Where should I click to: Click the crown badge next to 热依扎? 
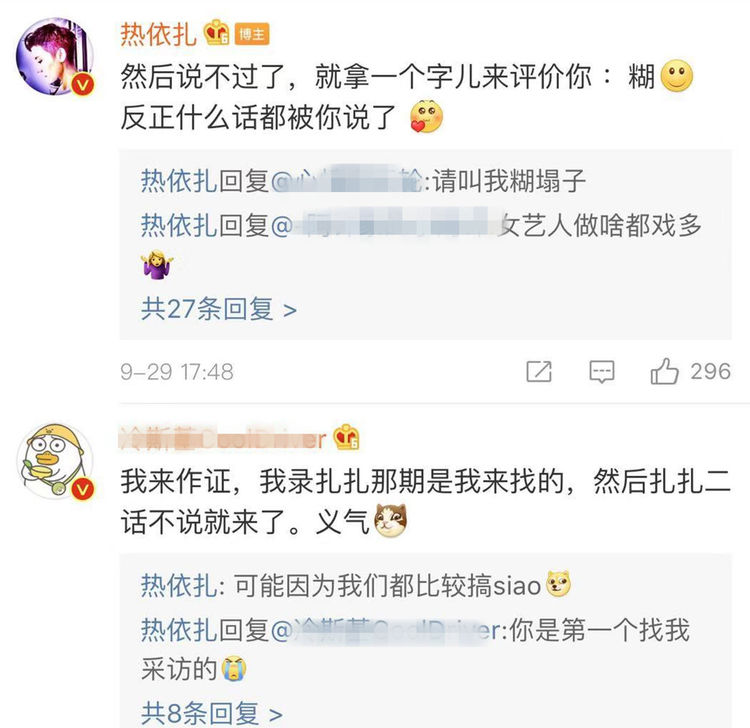[217, 33]
